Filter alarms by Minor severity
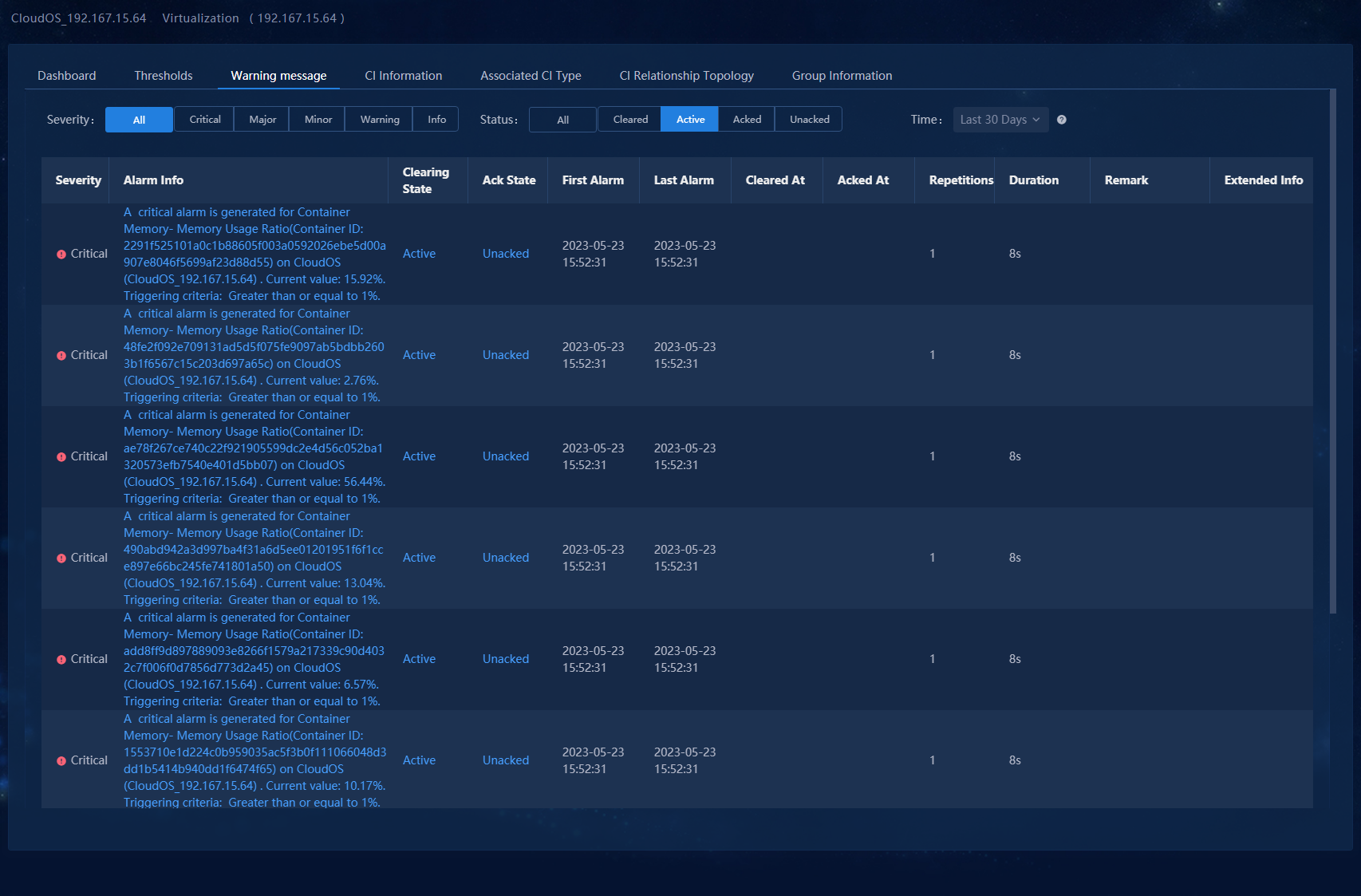 318,120
